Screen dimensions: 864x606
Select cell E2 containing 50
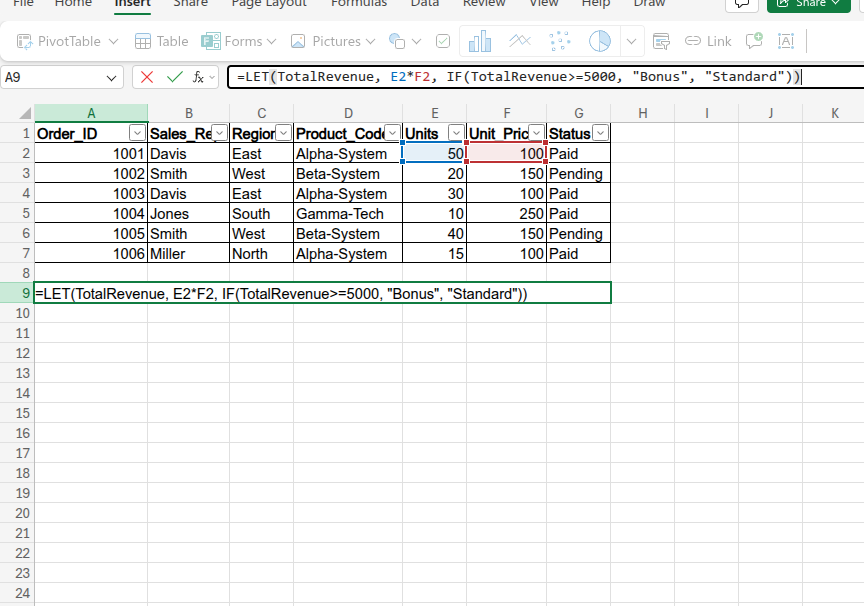[x=434, y=154]
